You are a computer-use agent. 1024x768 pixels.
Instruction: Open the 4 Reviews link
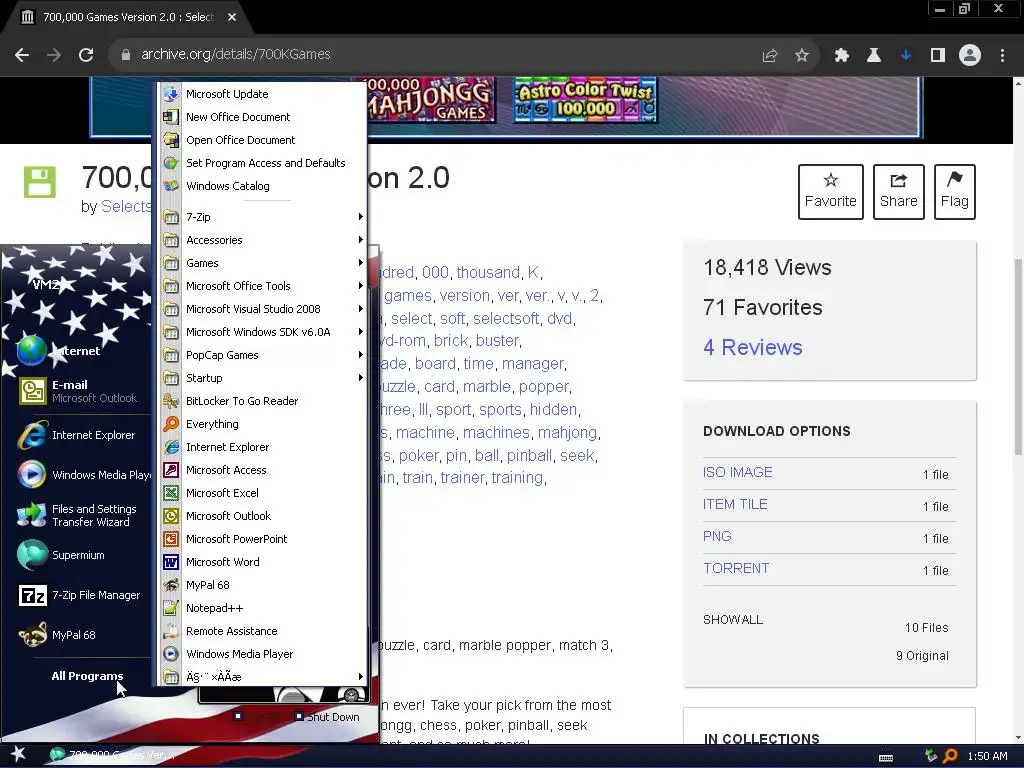pos(752,347)
